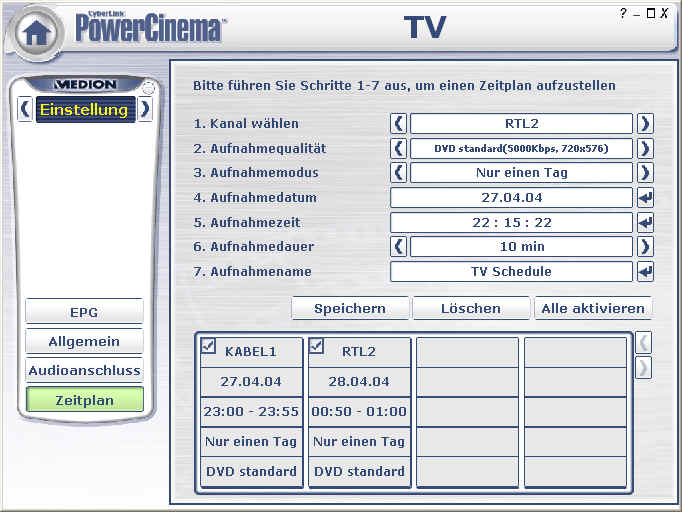Switch to previous Aufnahmemodus
Viewport: 682px width, 512px height.
tap(398, 173)
